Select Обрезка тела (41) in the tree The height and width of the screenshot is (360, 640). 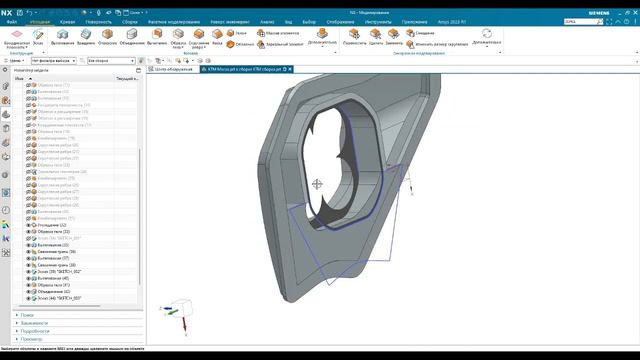pyautogui.click(x=53, y=285)
